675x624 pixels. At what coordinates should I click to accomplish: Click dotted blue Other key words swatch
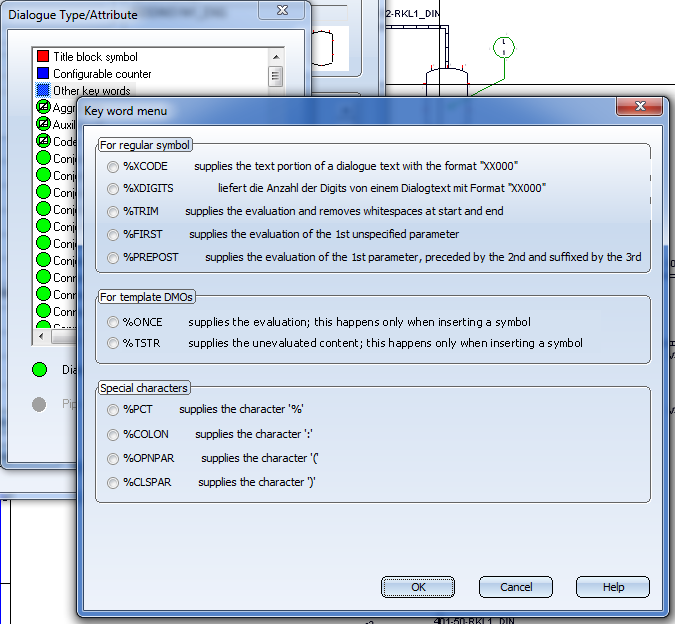pos(43,90)
